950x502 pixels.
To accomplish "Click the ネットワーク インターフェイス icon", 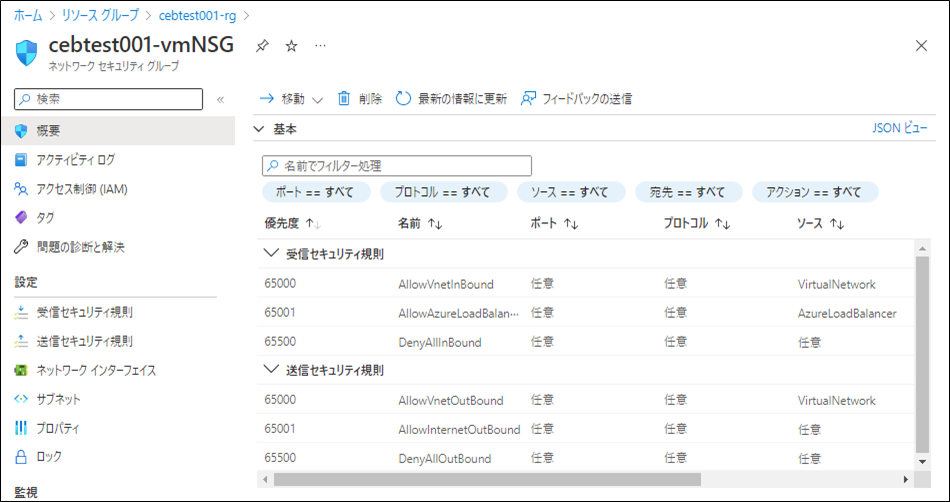I will 21,371.
